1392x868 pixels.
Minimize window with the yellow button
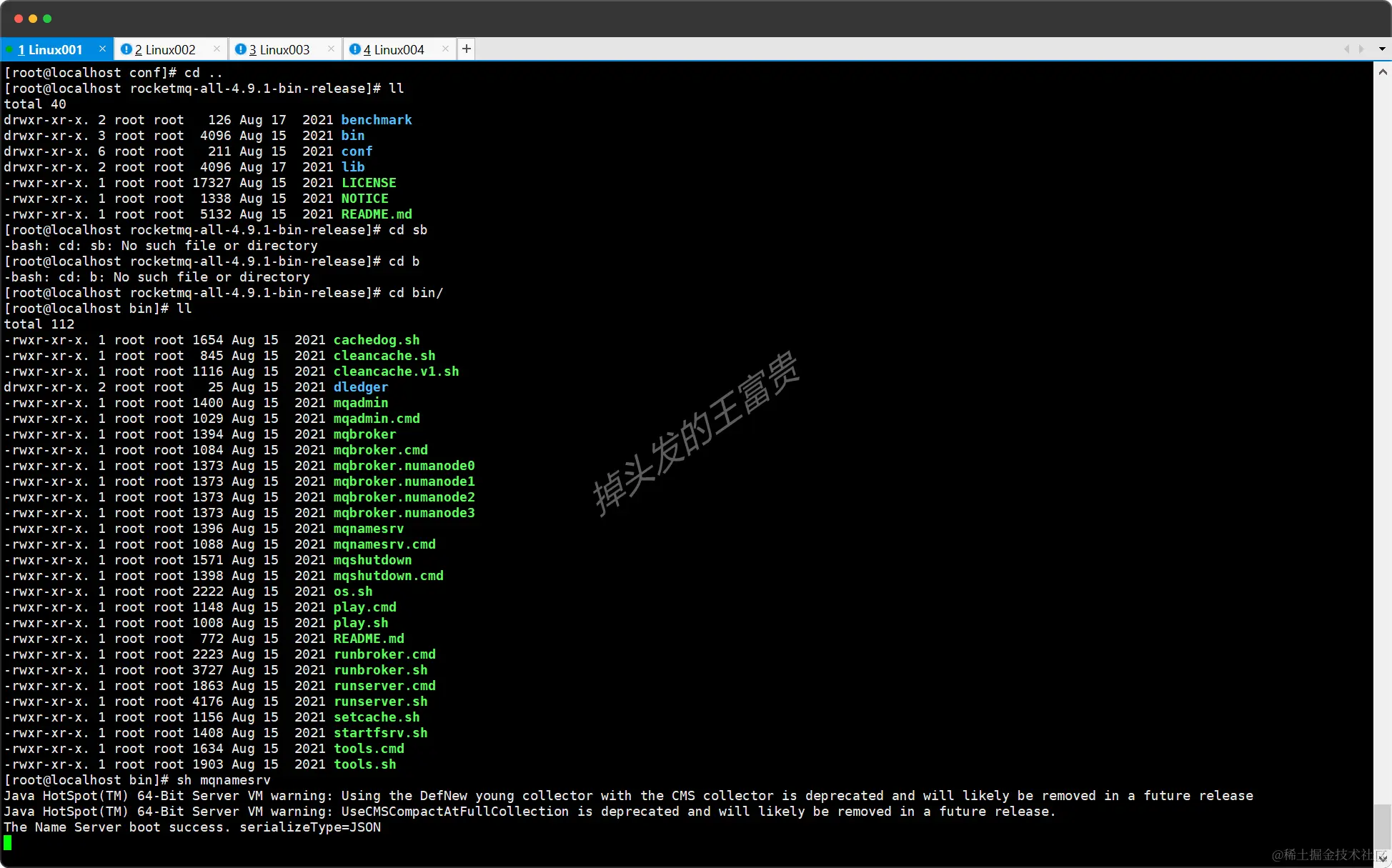pyautogui.click(x=33, y=19)
